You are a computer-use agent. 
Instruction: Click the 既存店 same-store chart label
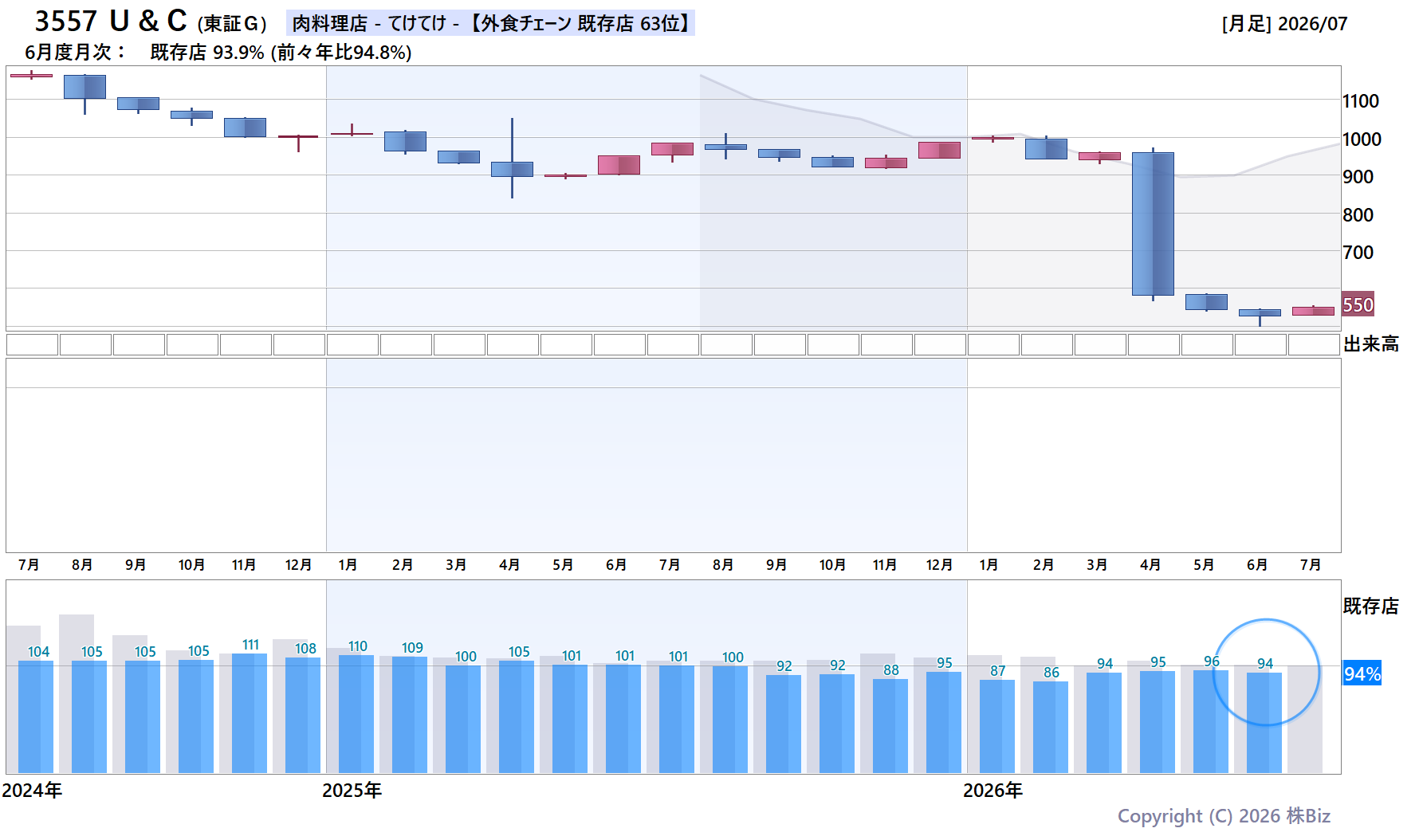1371,606
